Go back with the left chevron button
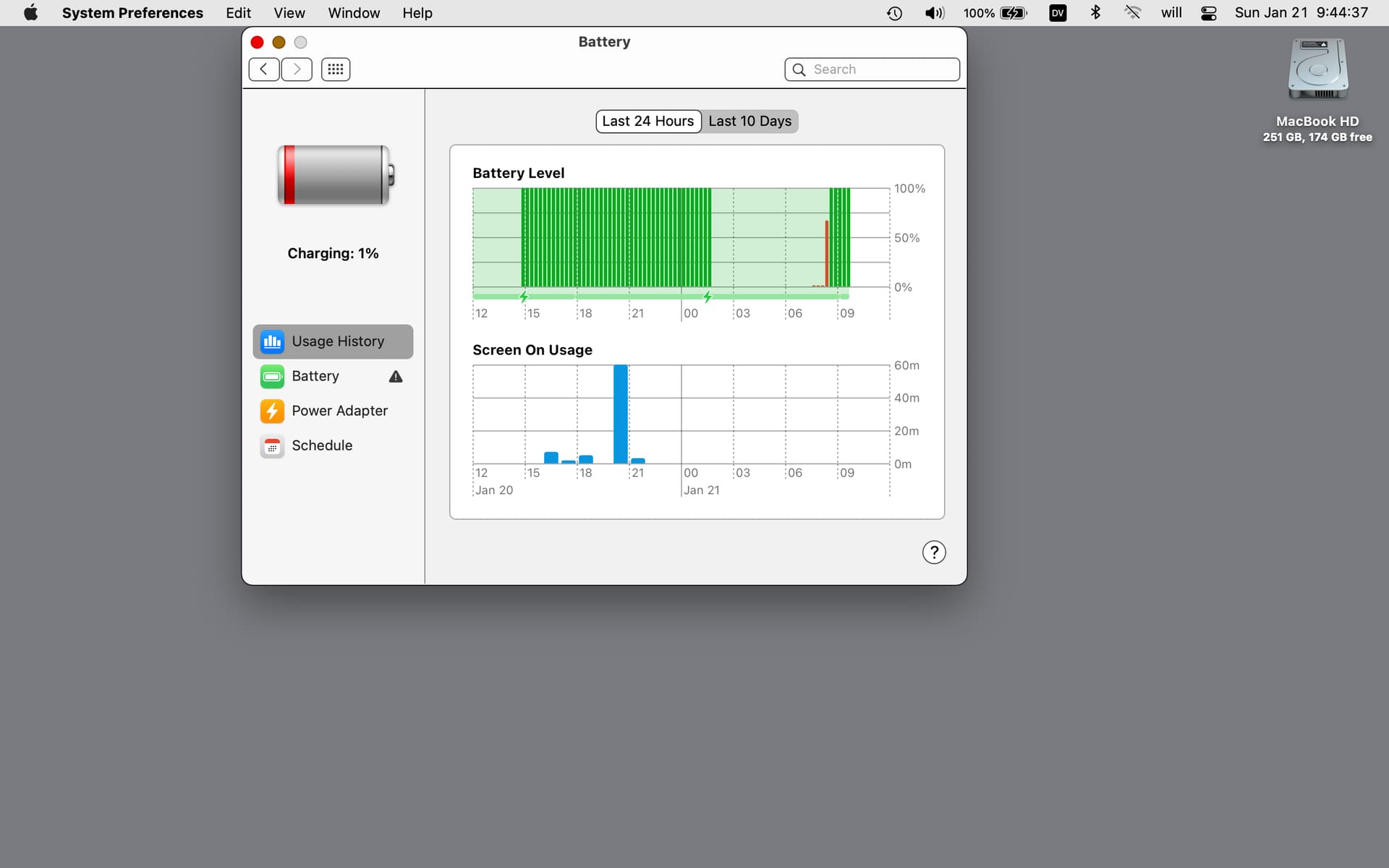This screenshot has width=1389, height=868. click(263, 69)
